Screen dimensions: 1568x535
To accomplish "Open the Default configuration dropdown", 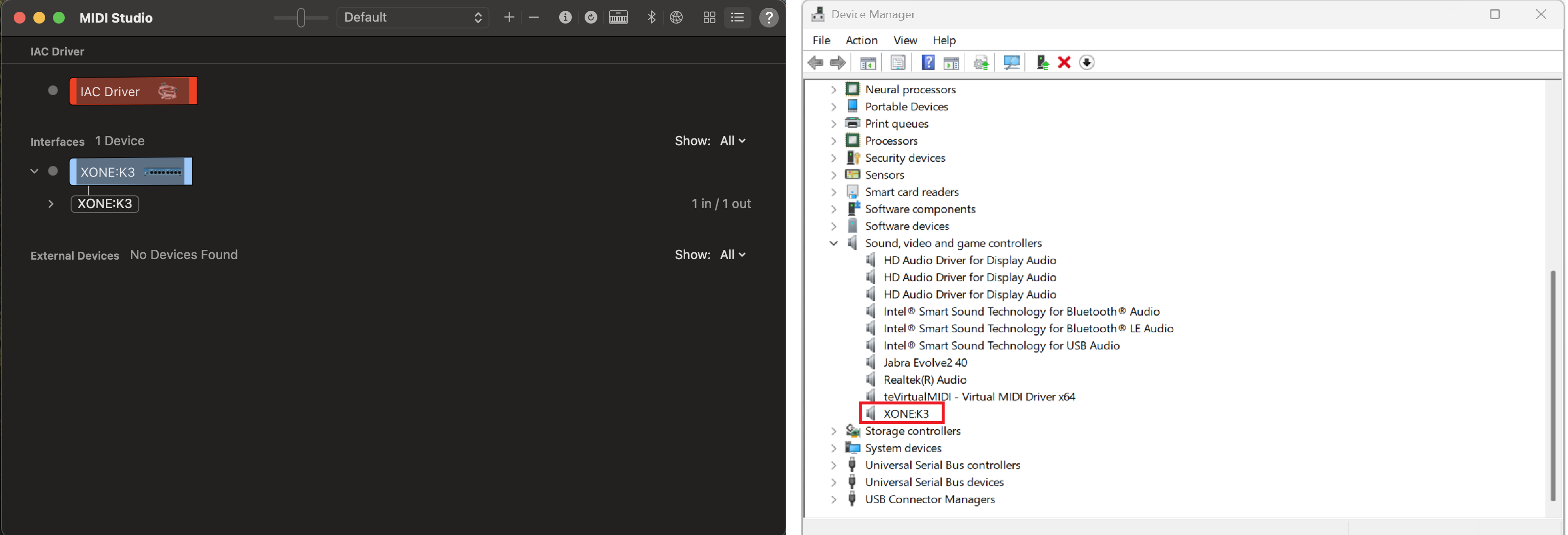I will 412,18.
